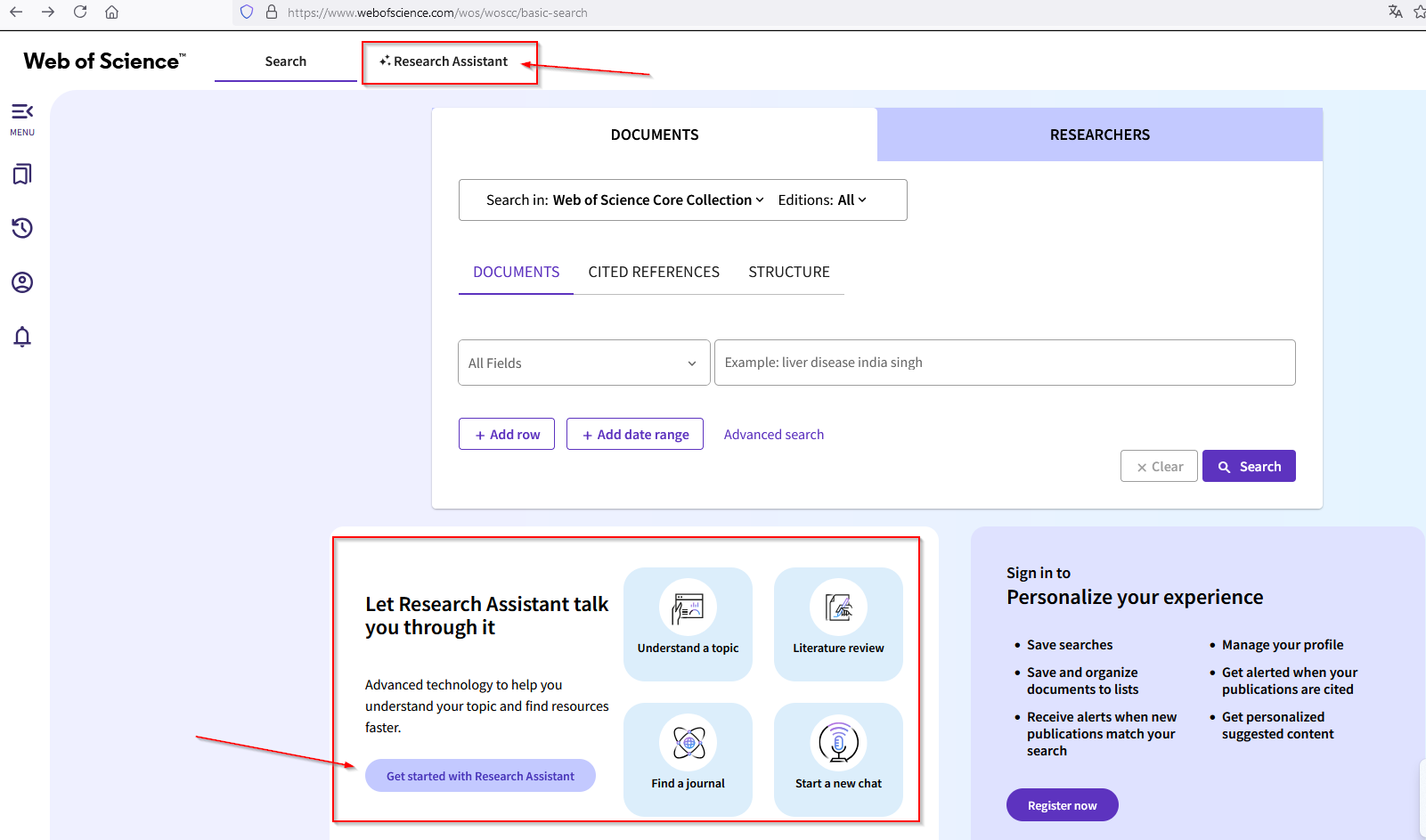1426x840 pixels.
Task: Click the Manage your profile bullet text
Action: [x=1283, y=645]
